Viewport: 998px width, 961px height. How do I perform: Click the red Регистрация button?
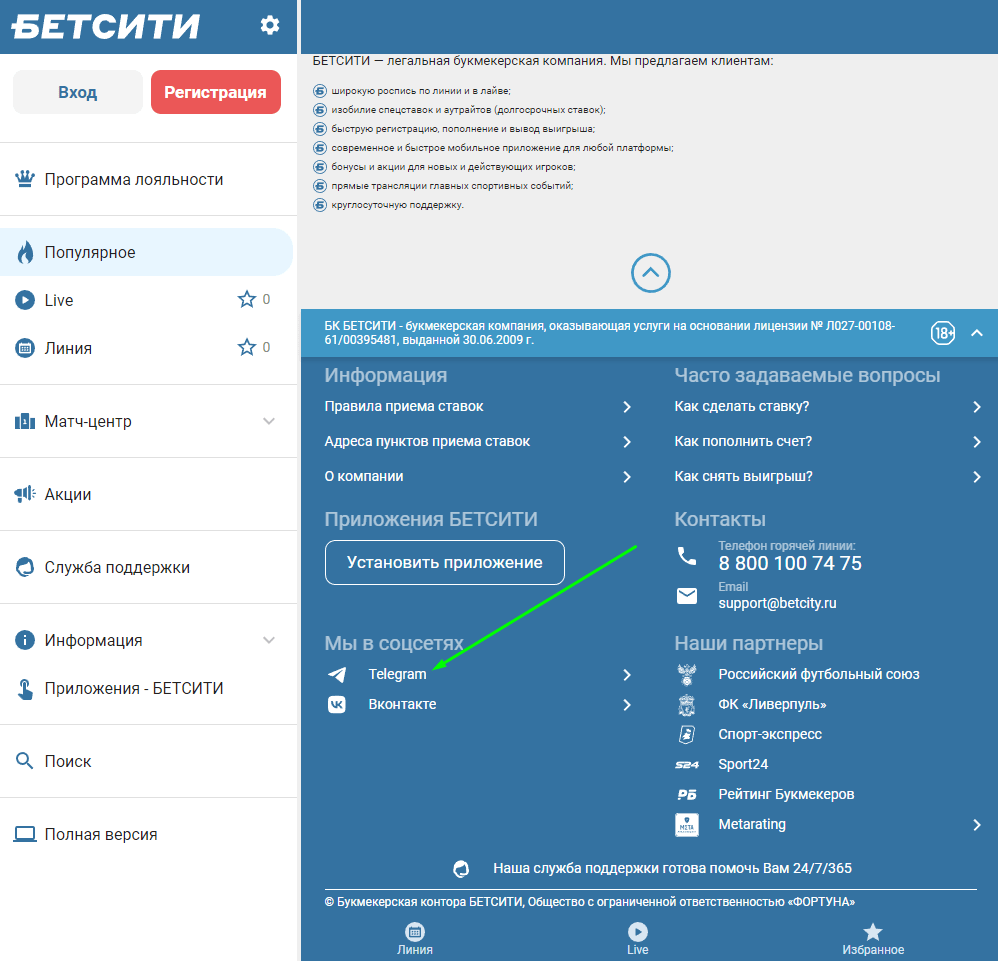click(x=216, y=92)
